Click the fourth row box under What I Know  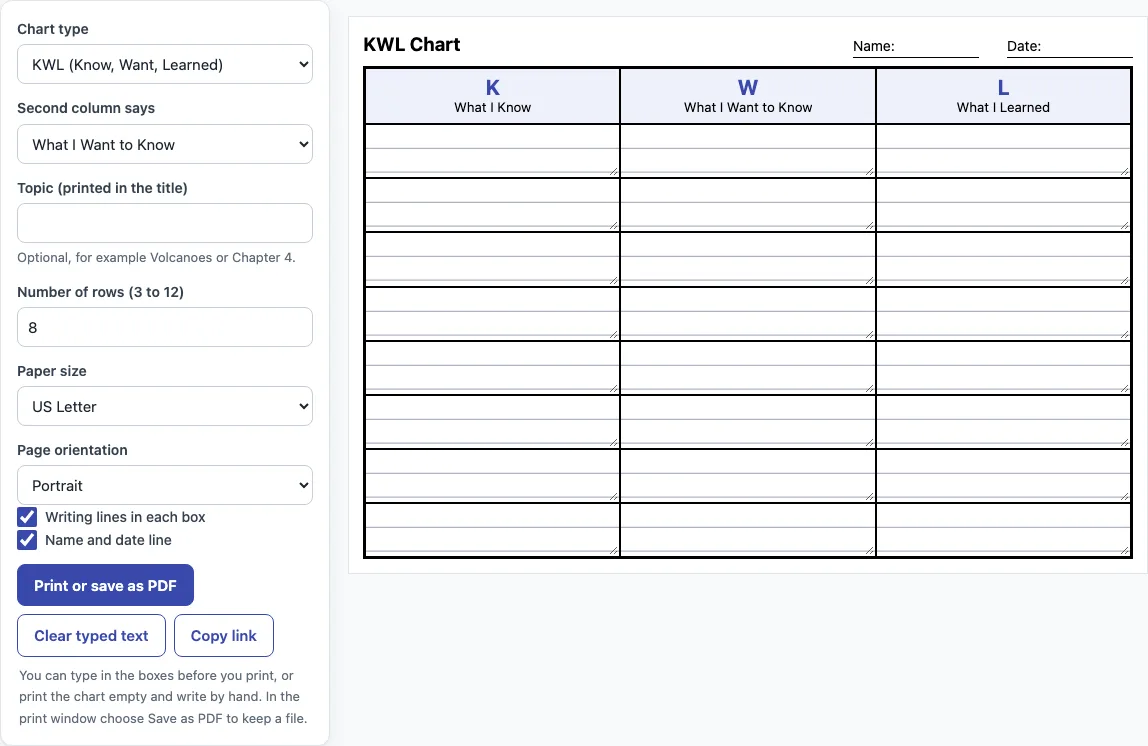pos(492,313)
